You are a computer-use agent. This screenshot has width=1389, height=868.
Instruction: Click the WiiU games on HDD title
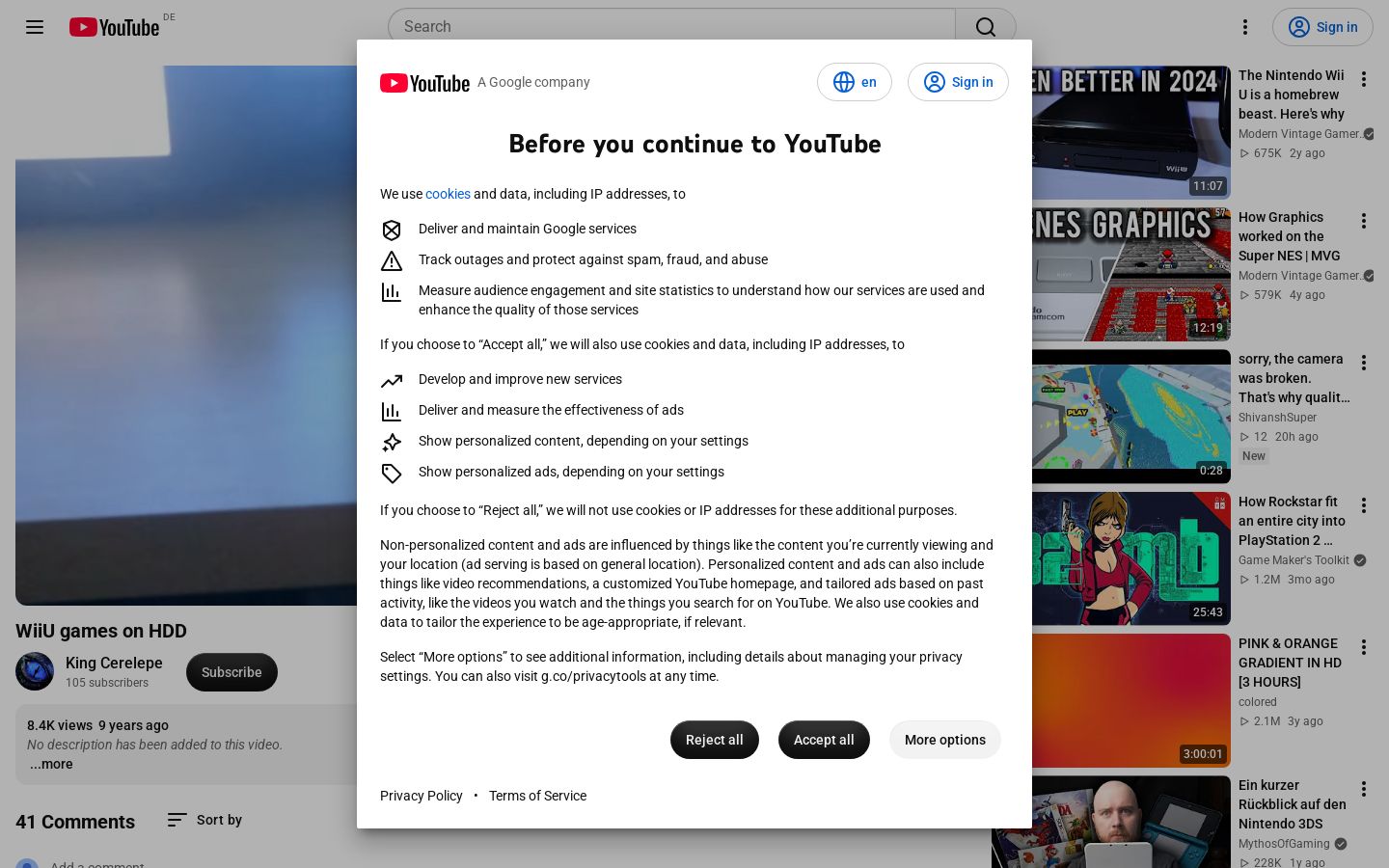coord(101,631)
